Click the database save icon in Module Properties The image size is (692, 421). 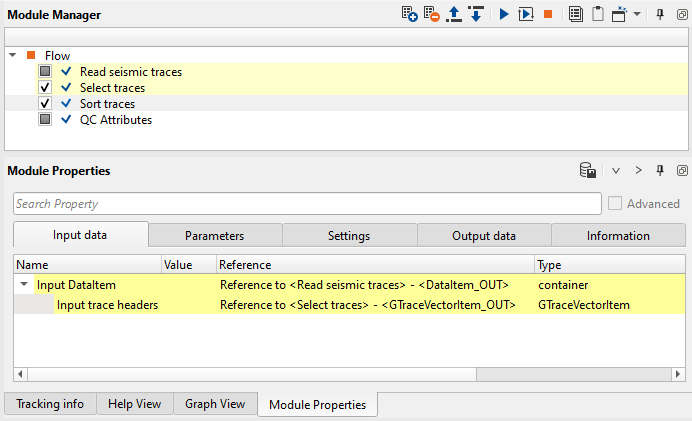(589, 171)
